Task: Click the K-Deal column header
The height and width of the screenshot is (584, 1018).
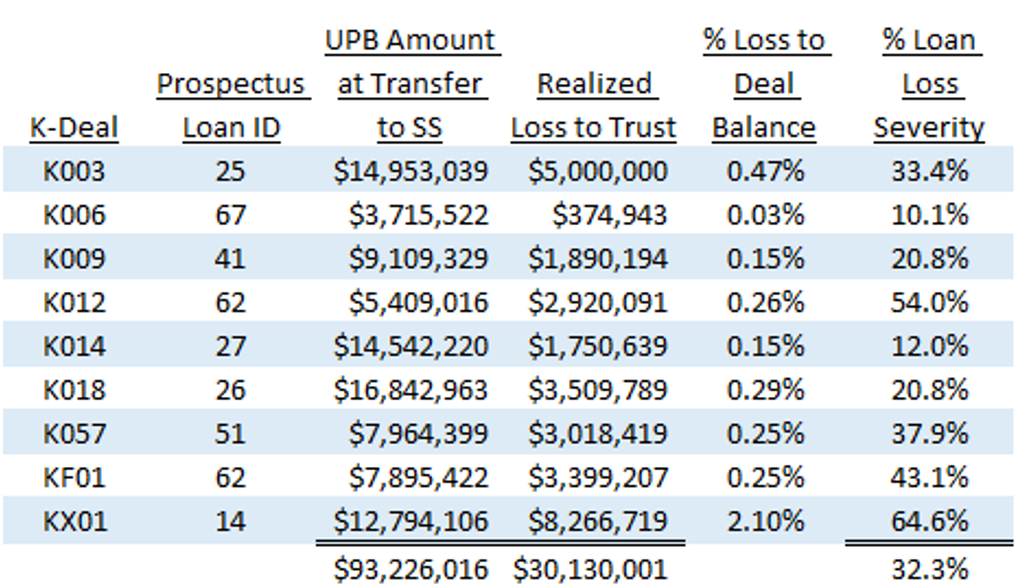Action: click(x=74, y=128)
